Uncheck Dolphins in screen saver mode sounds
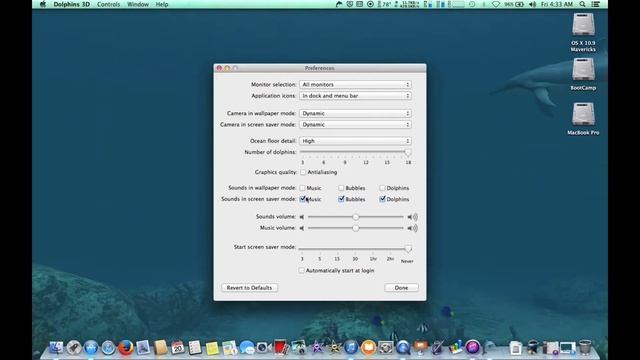Viewport: 640px width, 360px height. point(382,199)
